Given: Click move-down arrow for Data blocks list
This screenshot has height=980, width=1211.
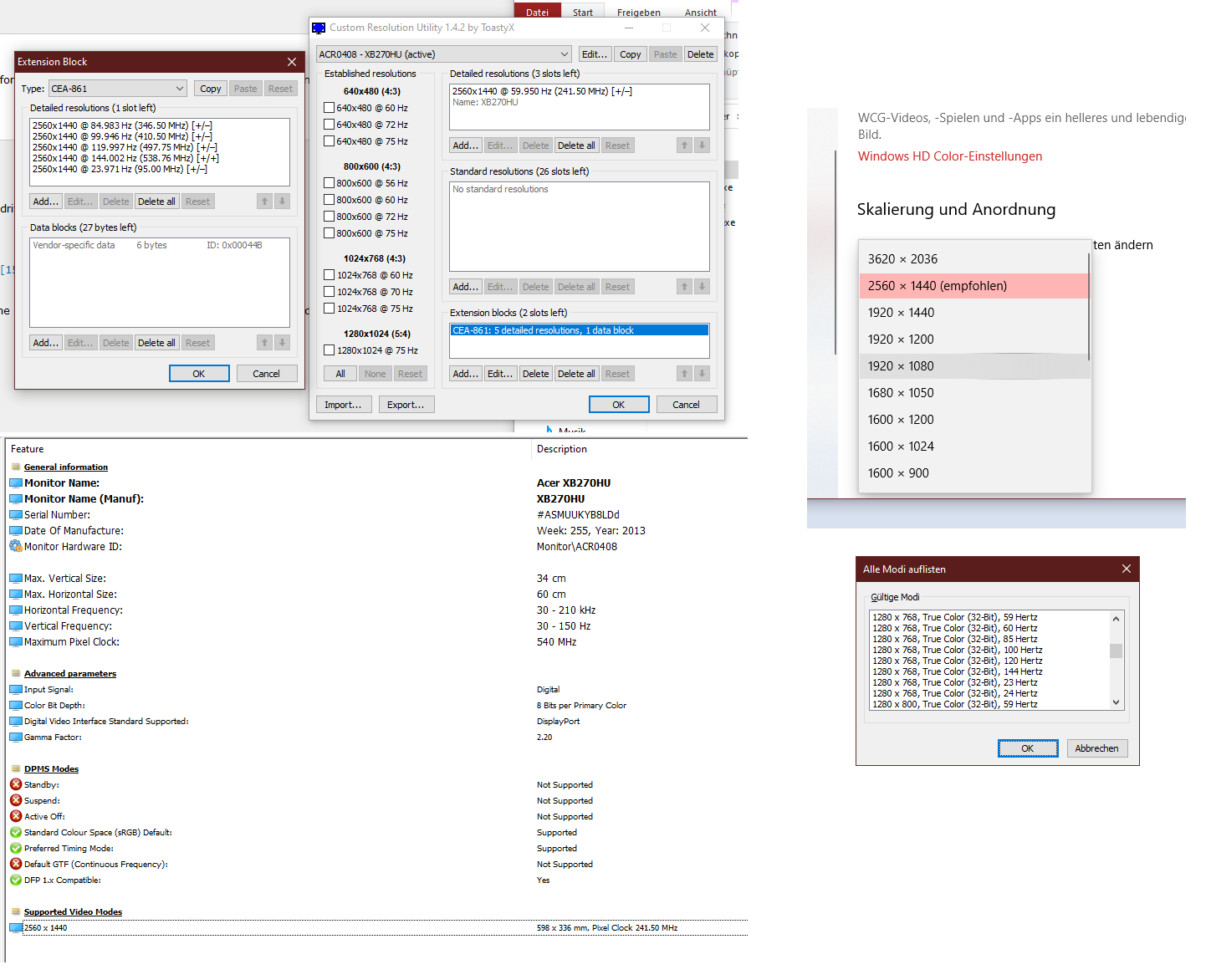Looking at the screenshot, I should click(282, 343).
